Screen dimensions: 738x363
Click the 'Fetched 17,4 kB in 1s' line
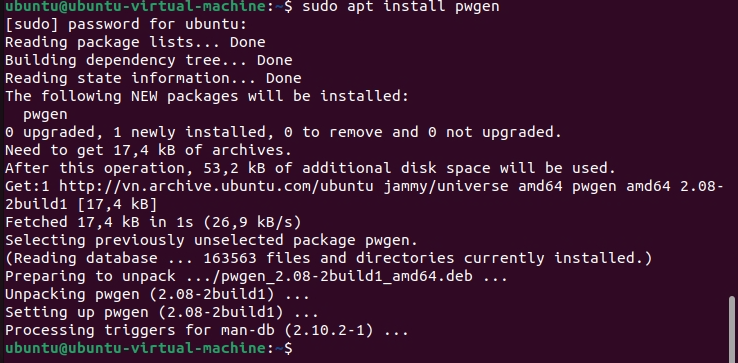click(x=153, y=222)
